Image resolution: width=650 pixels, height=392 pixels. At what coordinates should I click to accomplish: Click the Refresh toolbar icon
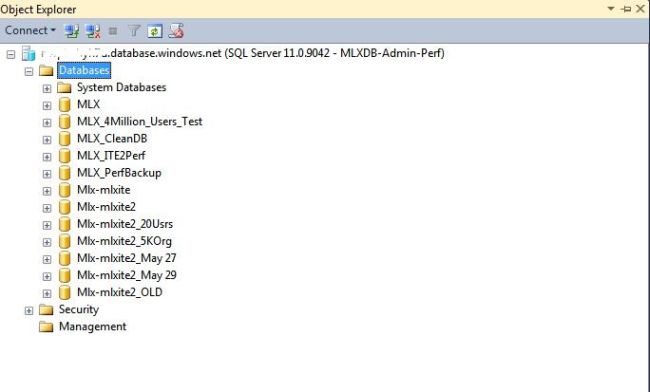[x=155, y=31]
